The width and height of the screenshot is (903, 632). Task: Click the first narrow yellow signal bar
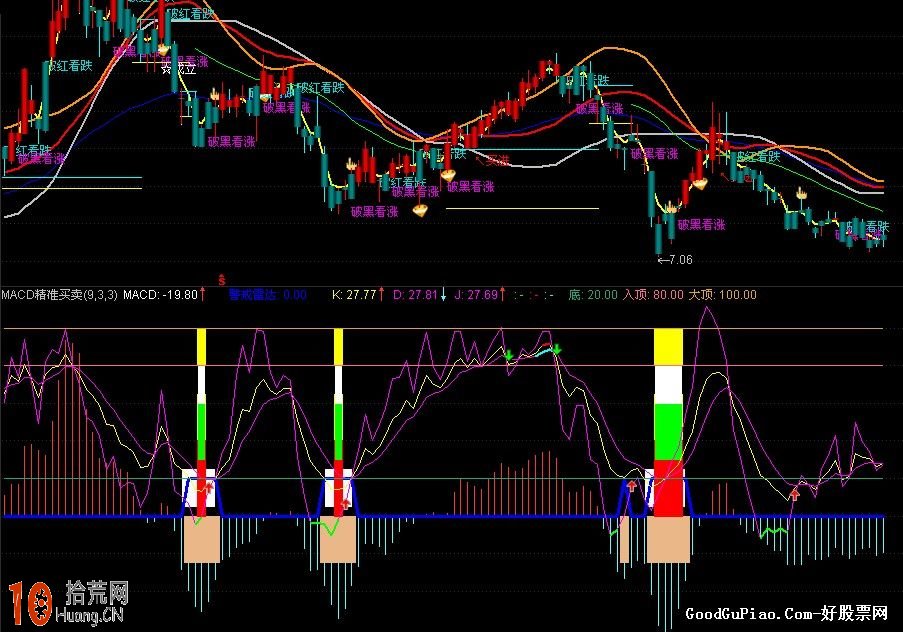(201, 347)
